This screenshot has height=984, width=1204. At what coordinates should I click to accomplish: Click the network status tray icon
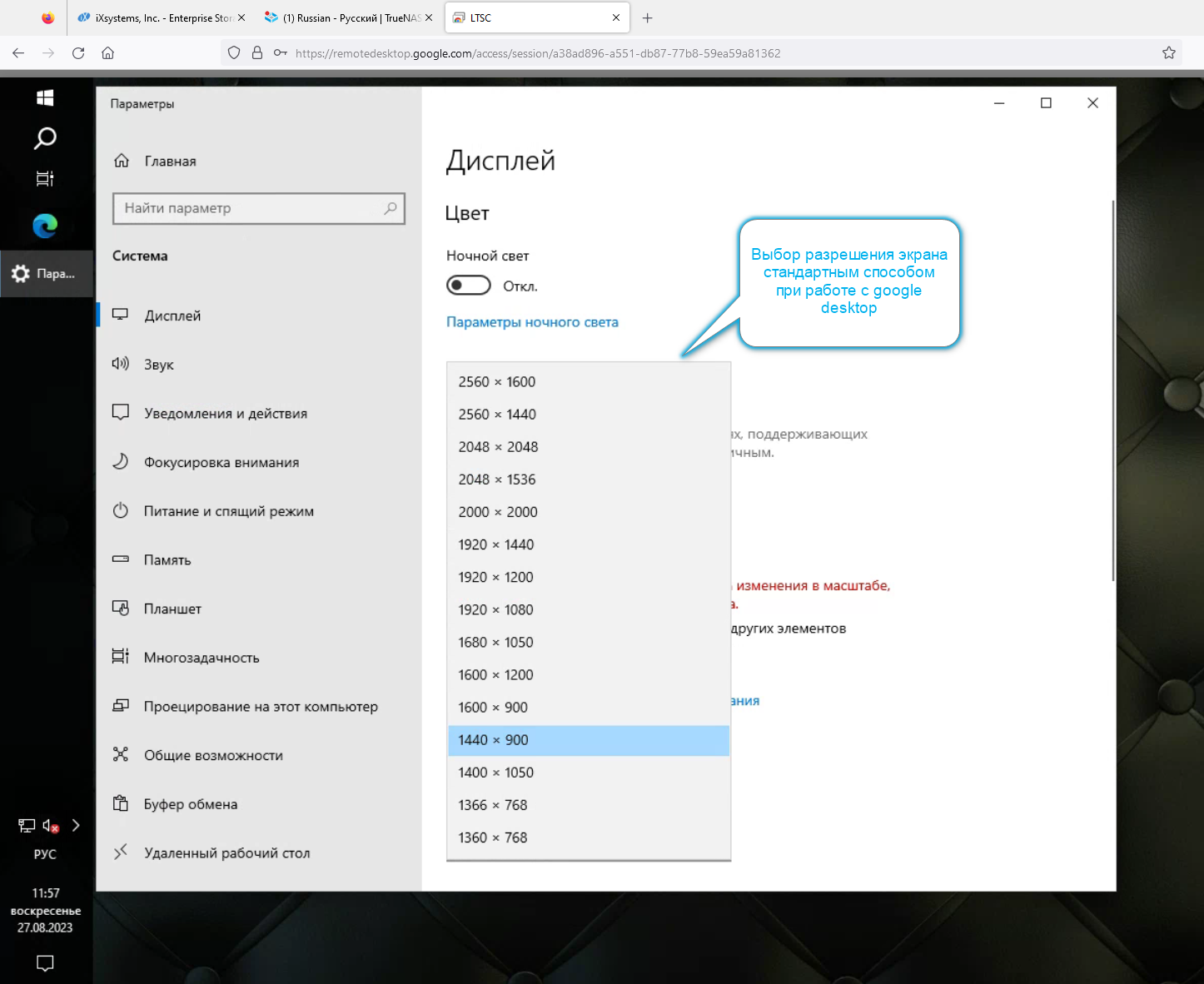[27, 826]
